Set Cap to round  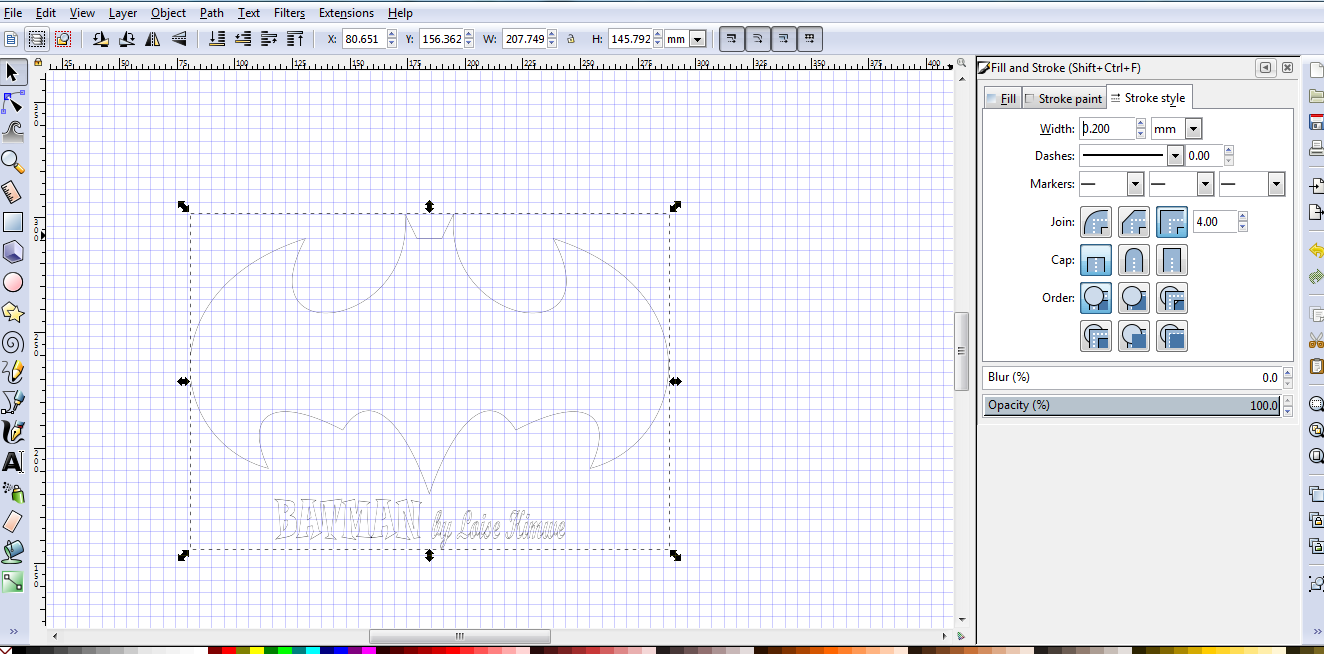(x=1134, y=260)
